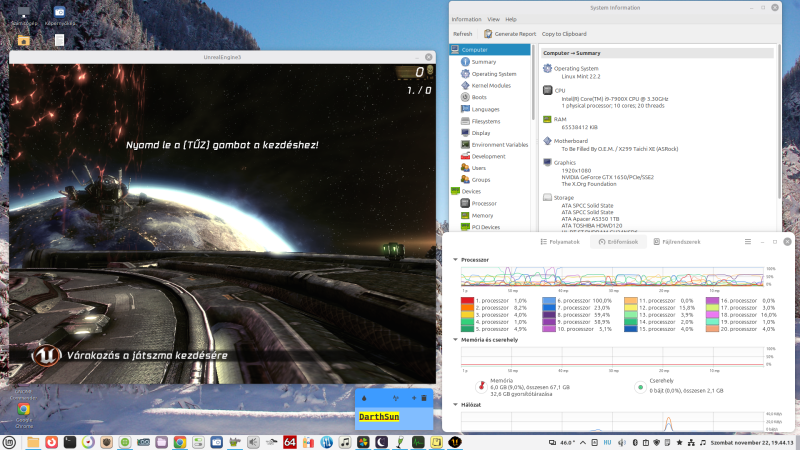Click the volume tray icon
This screenshot has height=450, width=800.
pos(621,443)
